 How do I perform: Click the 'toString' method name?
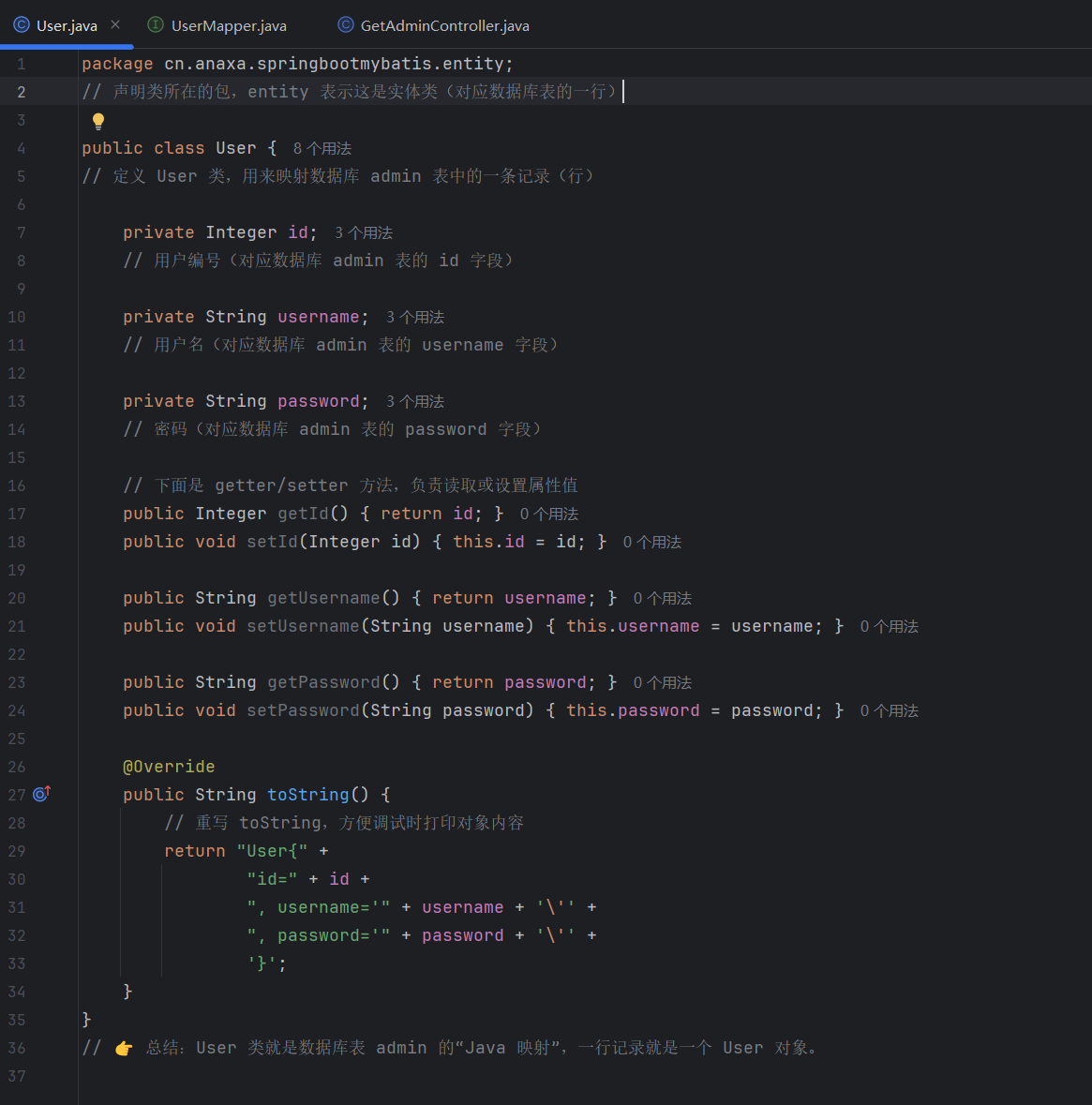click(x=308, y=795)
